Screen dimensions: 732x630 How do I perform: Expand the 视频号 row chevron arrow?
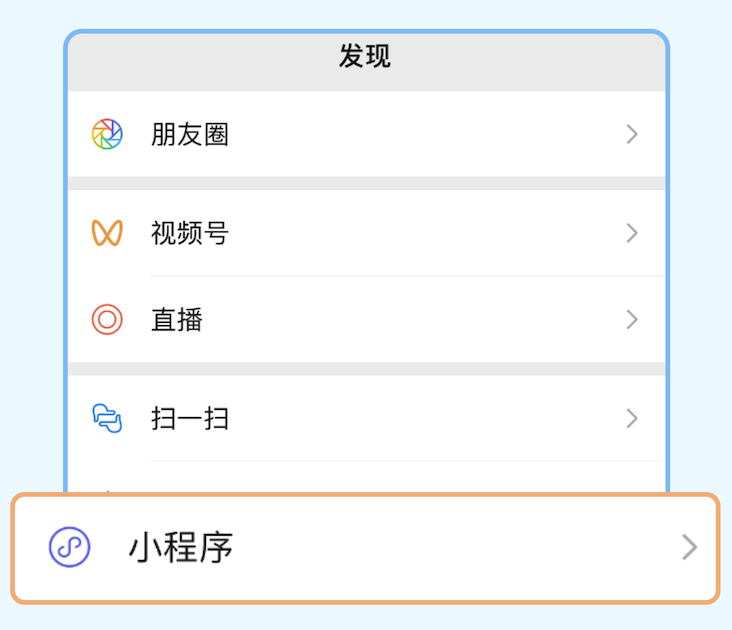(x=632, y=233)
